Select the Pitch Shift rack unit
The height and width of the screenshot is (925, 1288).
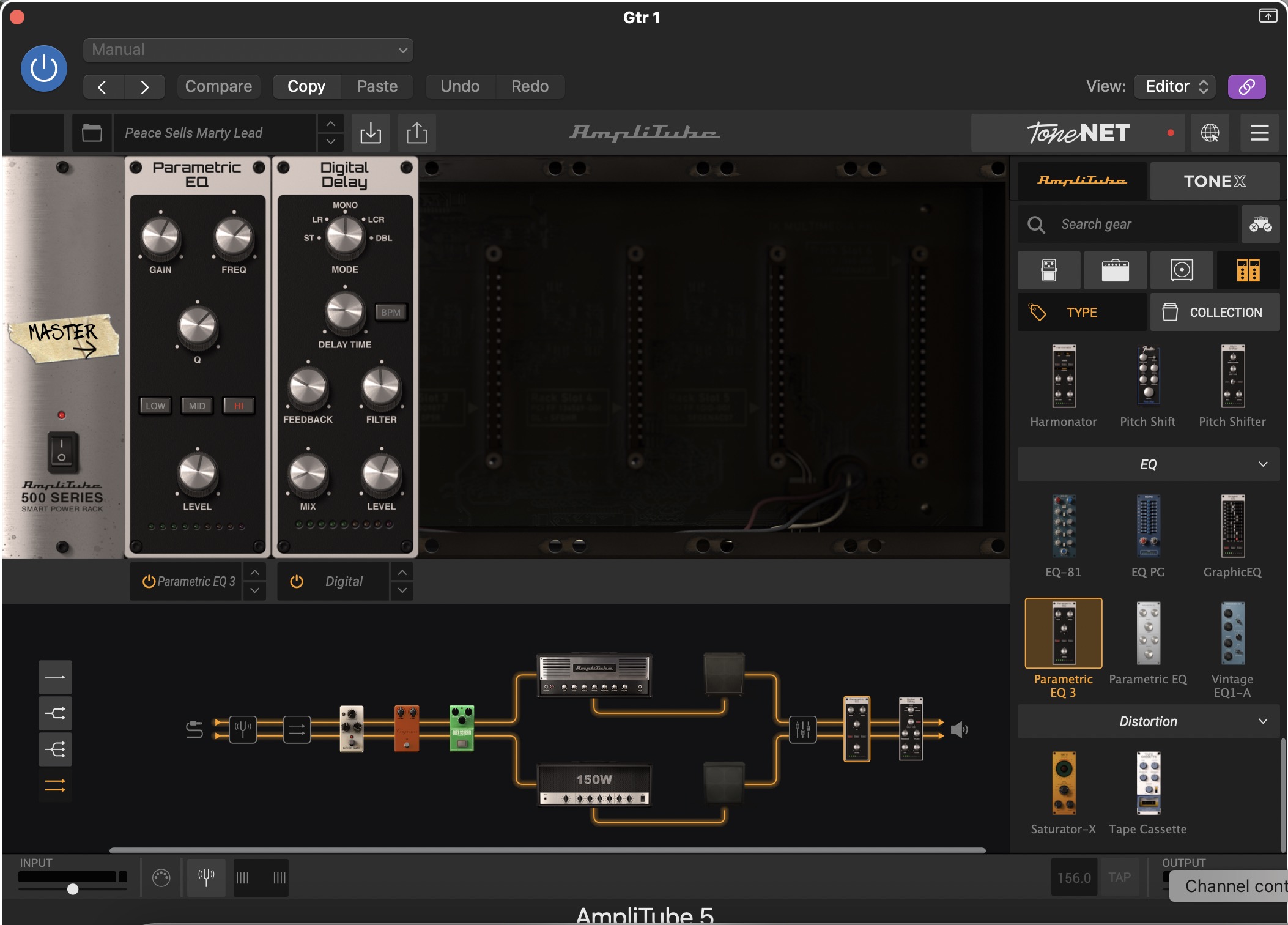[x=1148, y=386]
